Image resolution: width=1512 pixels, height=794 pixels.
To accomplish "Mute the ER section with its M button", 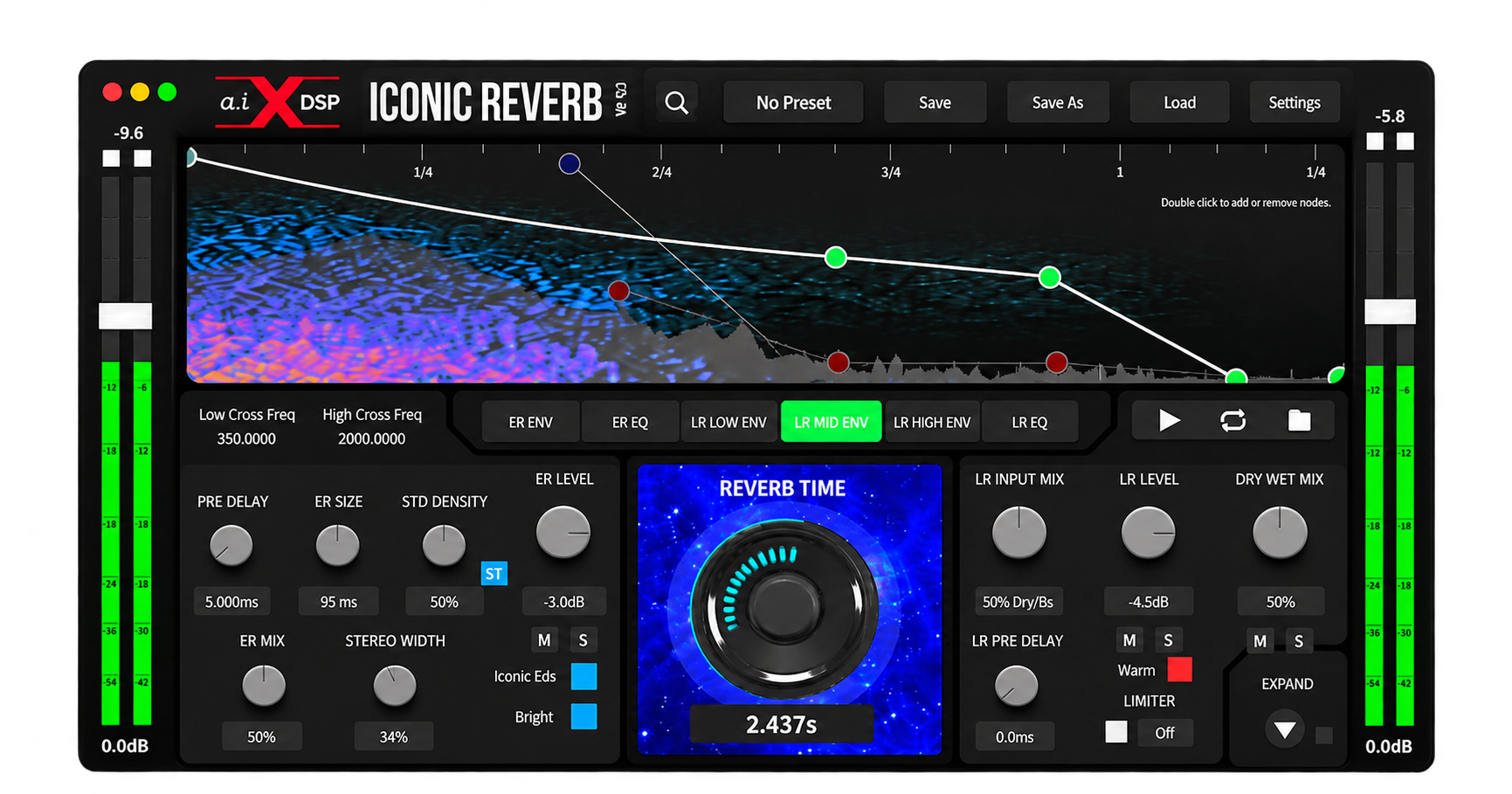I will point(544,640).
